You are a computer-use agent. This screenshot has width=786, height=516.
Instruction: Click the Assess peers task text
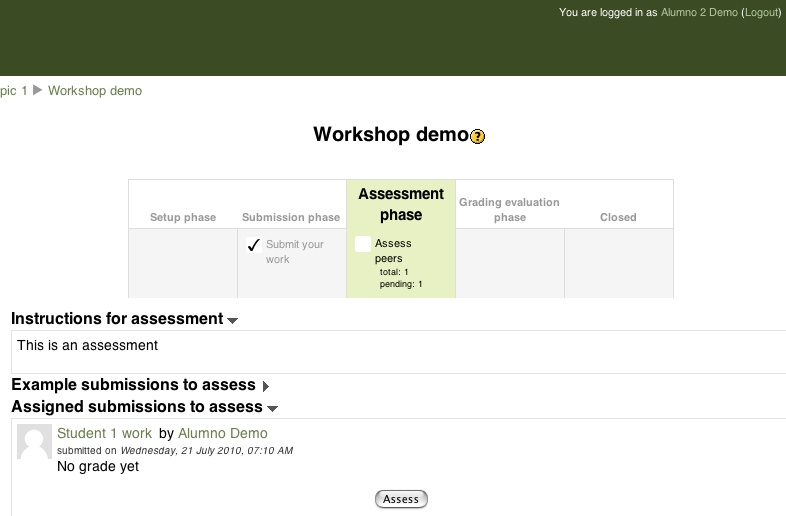point(393,251)
